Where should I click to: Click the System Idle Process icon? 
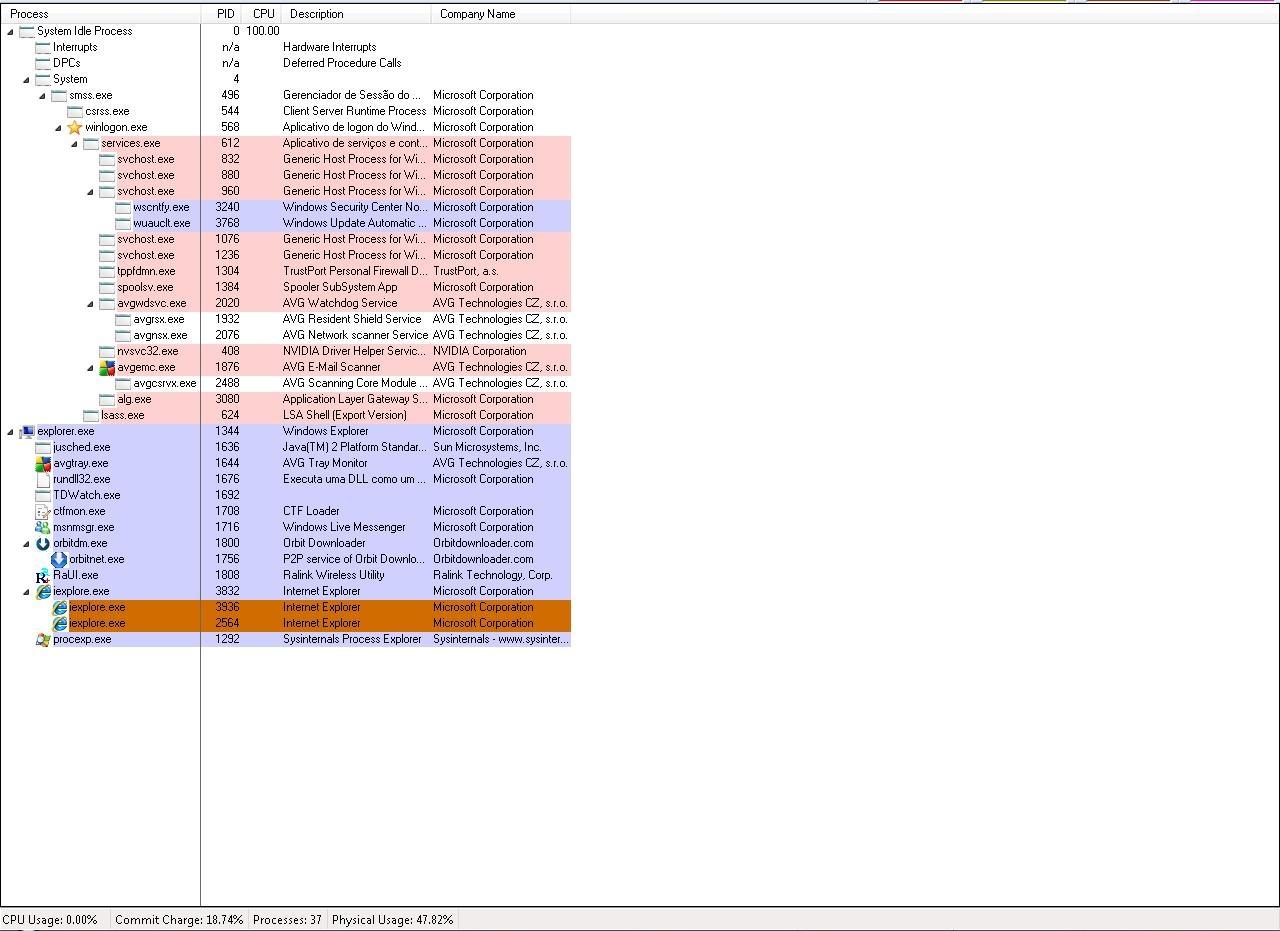click(27, 31)
